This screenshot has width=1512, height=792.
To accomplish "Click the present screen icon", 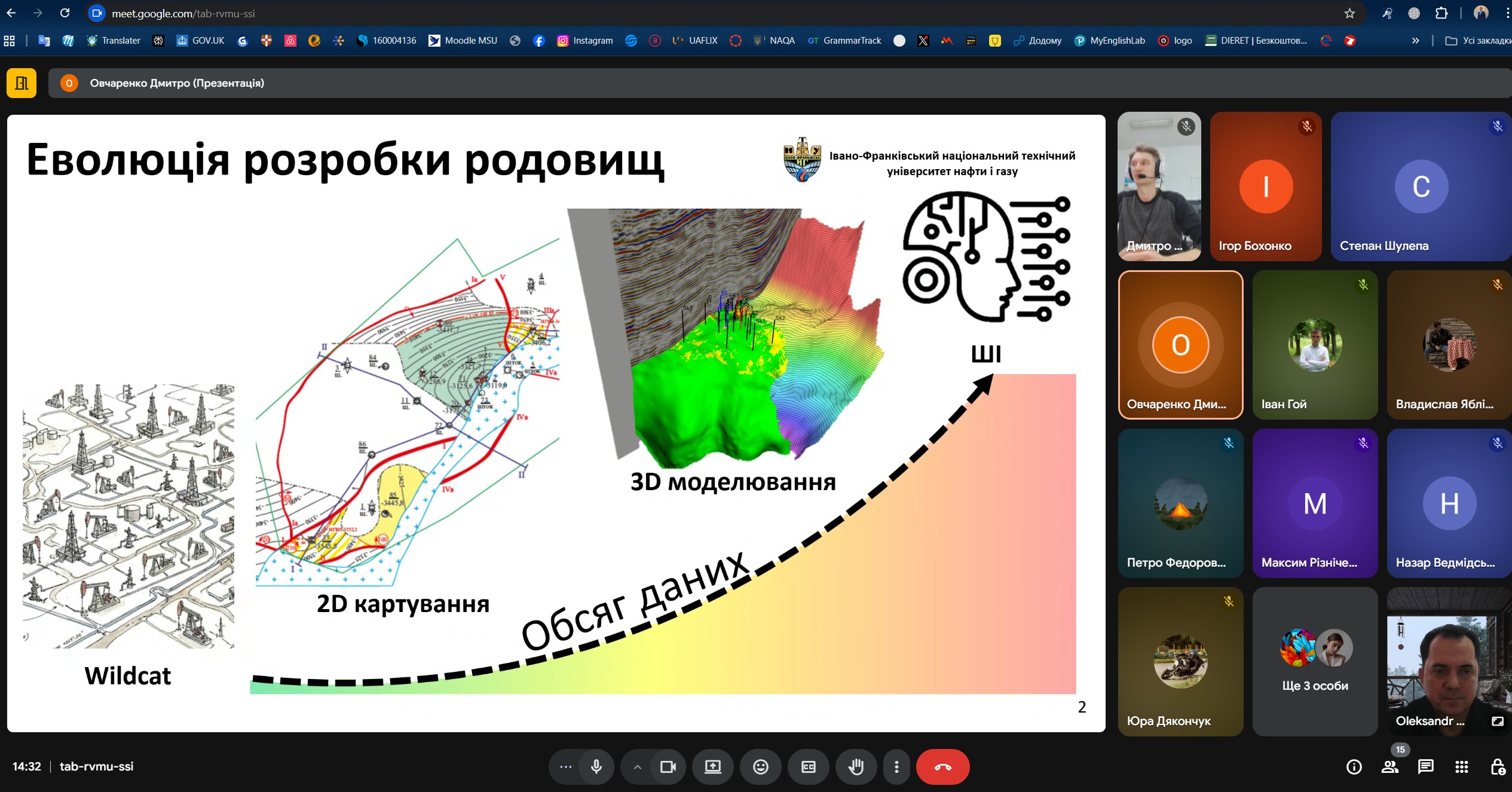I will pyautogui.click(x=712, y=767).
